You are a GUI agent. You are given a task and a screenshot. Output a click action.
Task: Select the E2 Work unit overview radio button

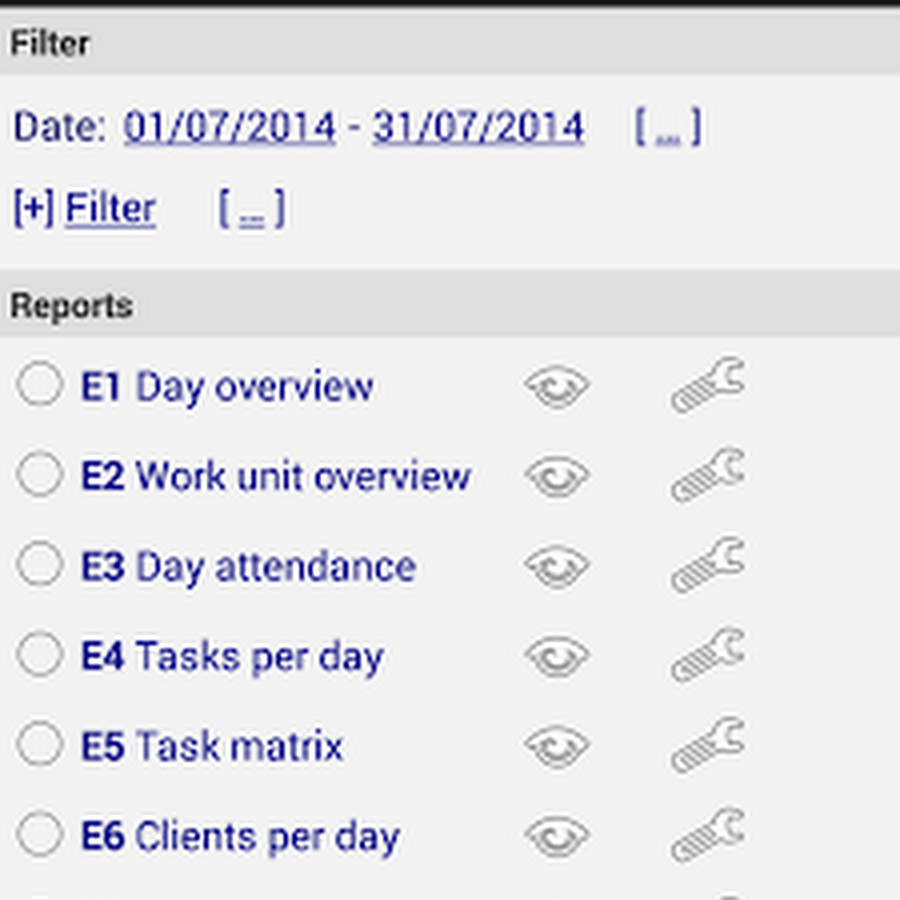point(40,475)
